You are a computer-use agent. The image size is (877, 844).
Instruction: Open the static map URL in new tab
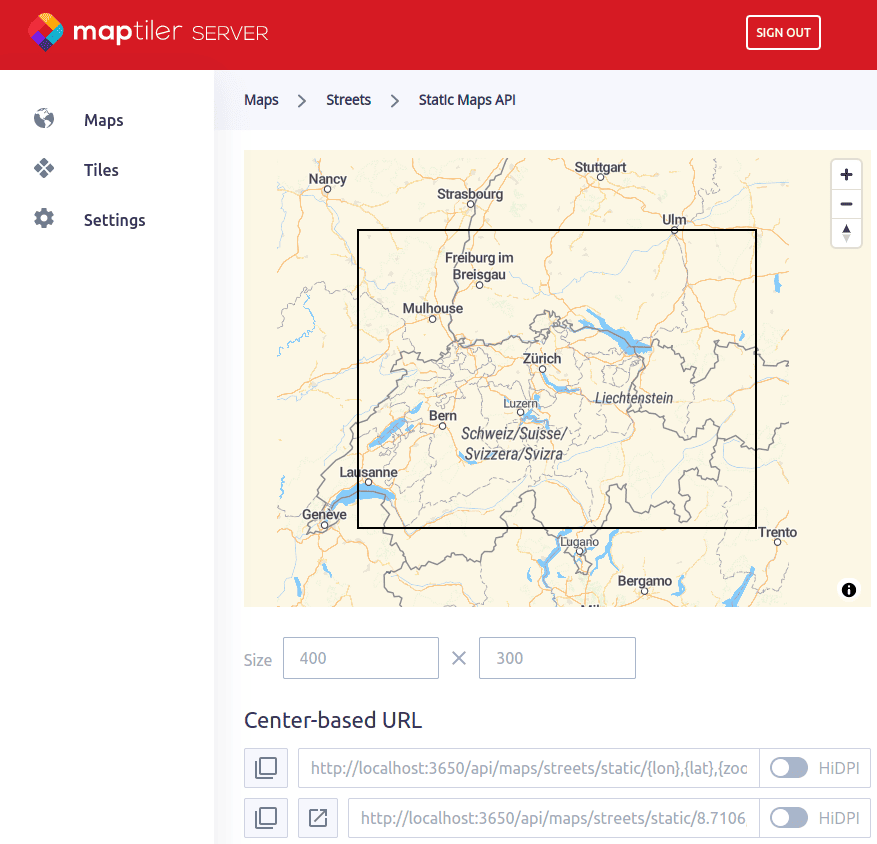317,817
